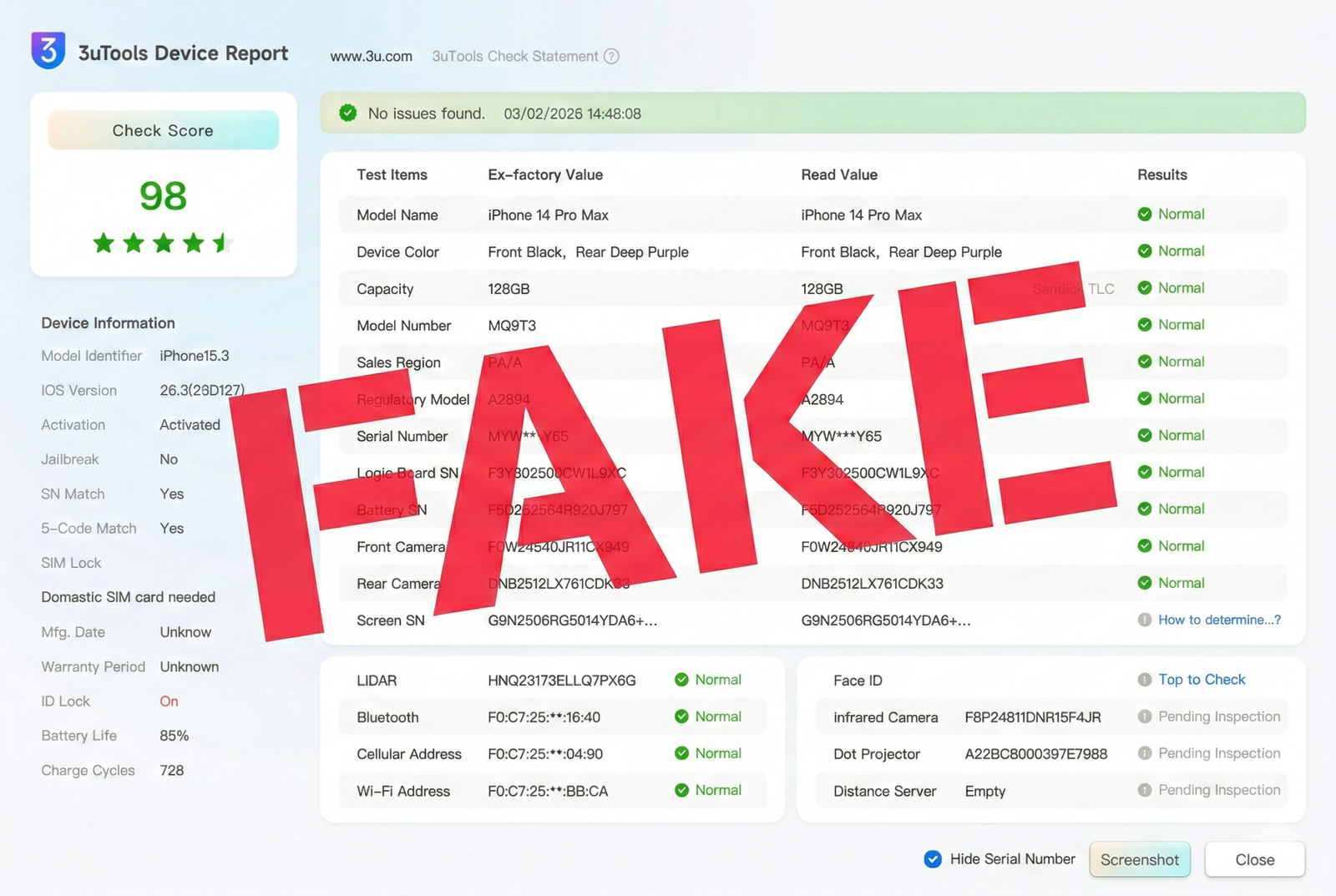Click the Check Score value 98

click(x=163, y=196)
